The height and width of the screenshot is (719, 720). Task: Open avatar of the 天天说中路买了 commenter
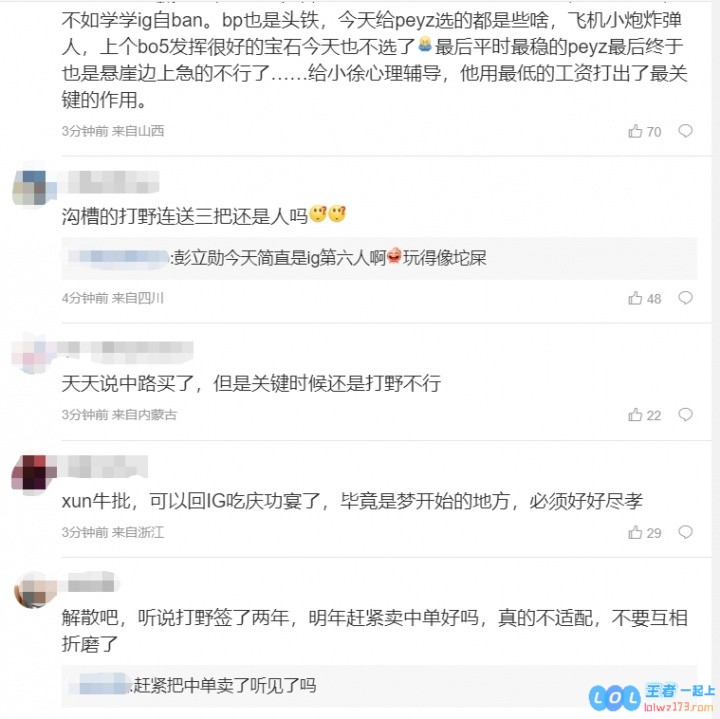click(x=31, y=355)
